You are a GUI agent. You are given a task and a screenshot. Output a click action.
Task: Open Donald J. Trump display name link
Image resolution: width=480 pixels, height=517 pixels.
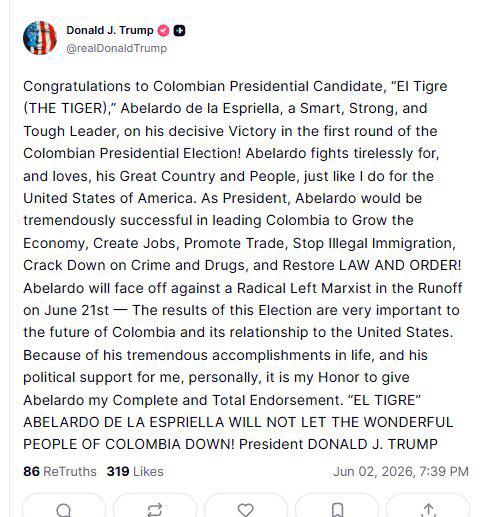coord(110,30)
